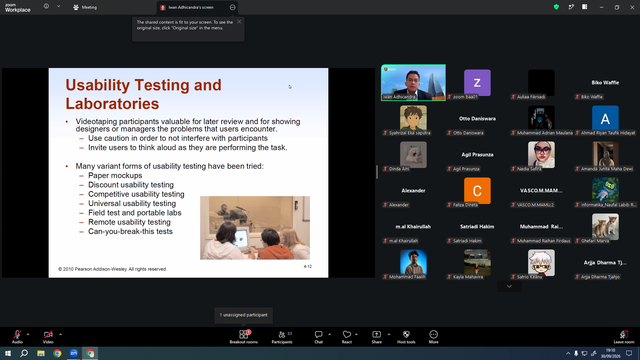Switch to the Meeting tab

coord(85,7)
